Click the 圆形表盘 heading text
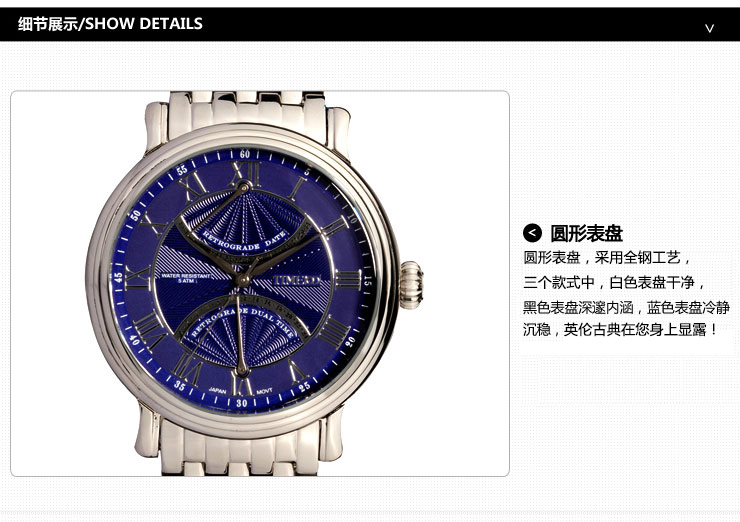Image resolution: width=740 pixels, height=522 pixels. [x=587, y=233]
